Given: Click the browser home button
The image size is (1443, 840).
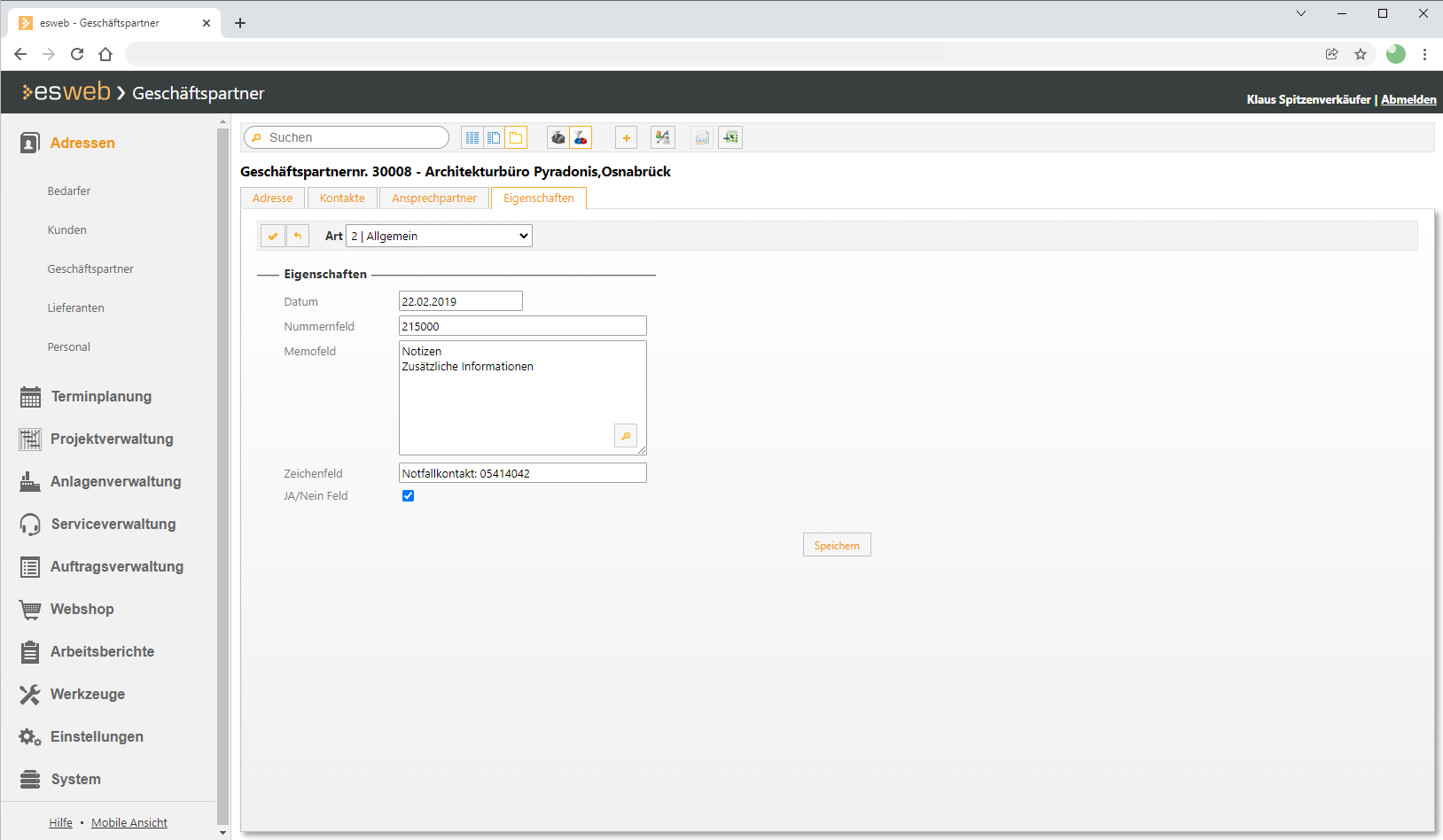Looking at the screenshot, I should [x=105, y=54].
